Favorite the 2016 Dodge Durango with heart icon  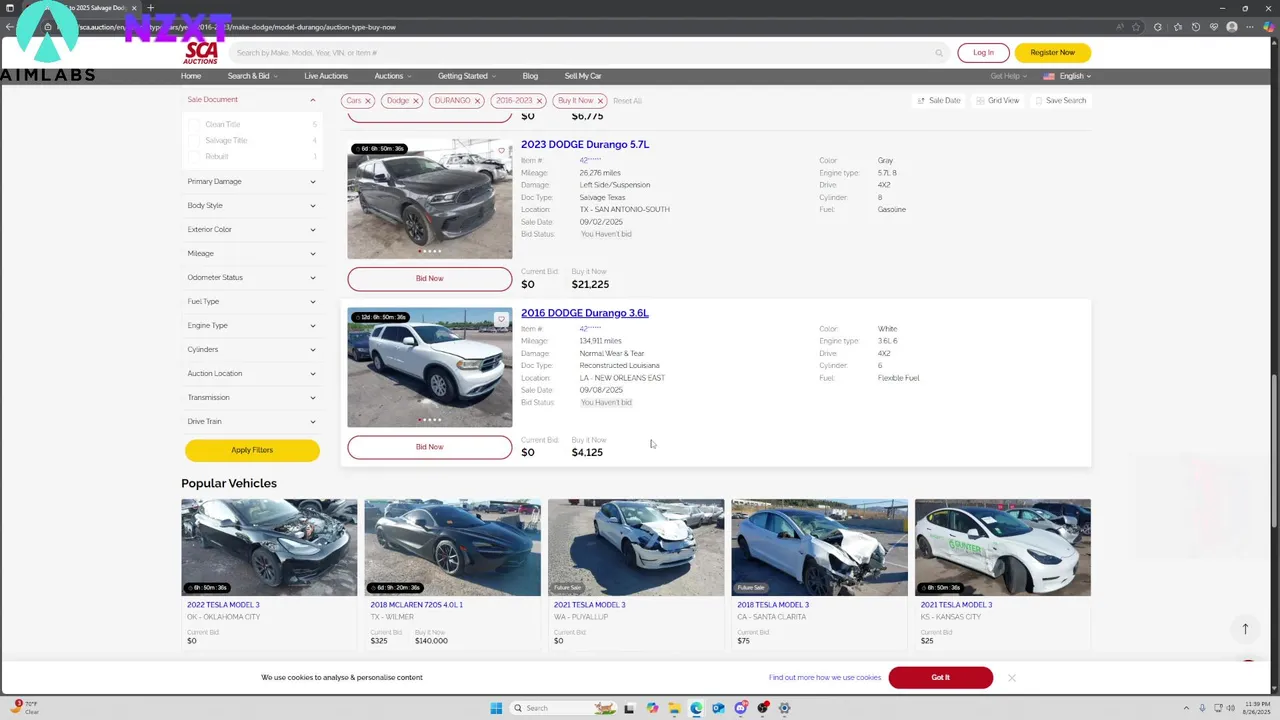[502, 320]
